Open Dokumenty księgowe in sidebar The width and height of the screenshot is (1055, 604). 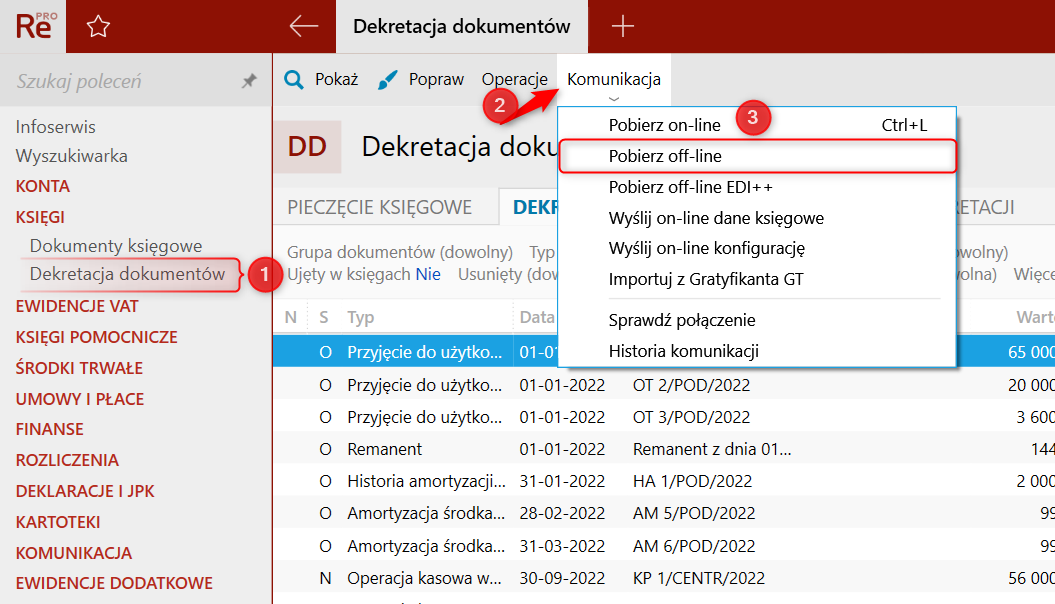pos(116,245)
